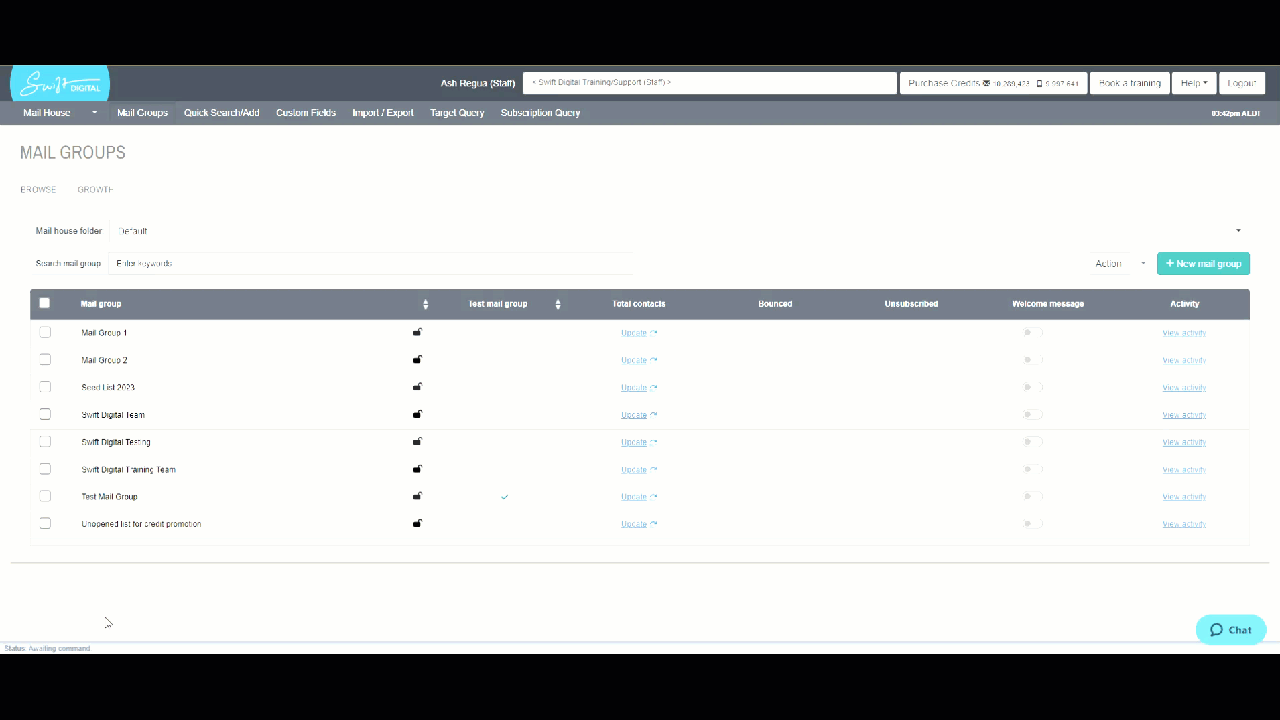This screenshot has height=720, width=1280.
Task: Open Target Query menu item
Action: tap(457, 113)
